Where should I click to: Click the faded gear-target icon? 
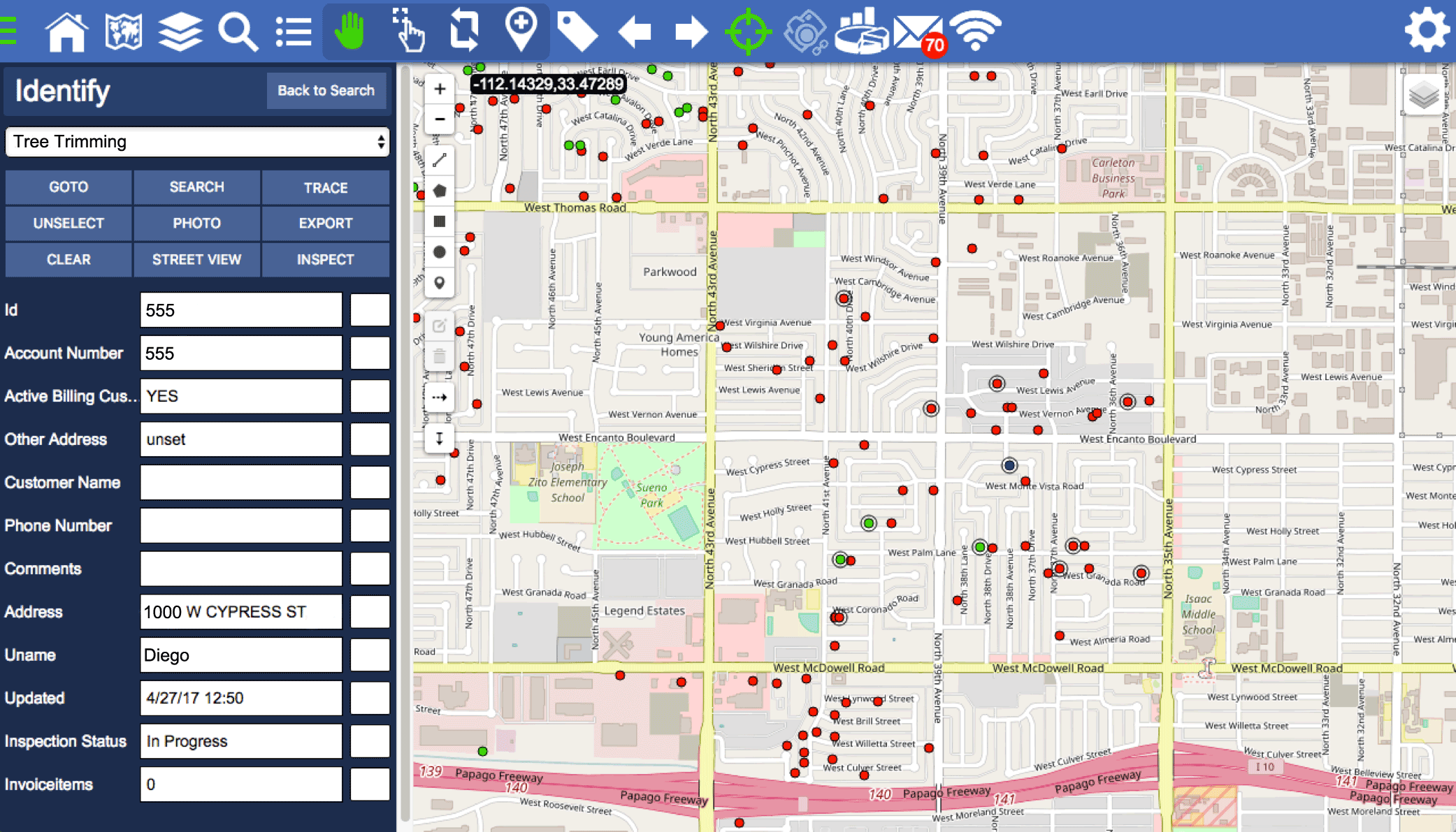pos(805,31)
